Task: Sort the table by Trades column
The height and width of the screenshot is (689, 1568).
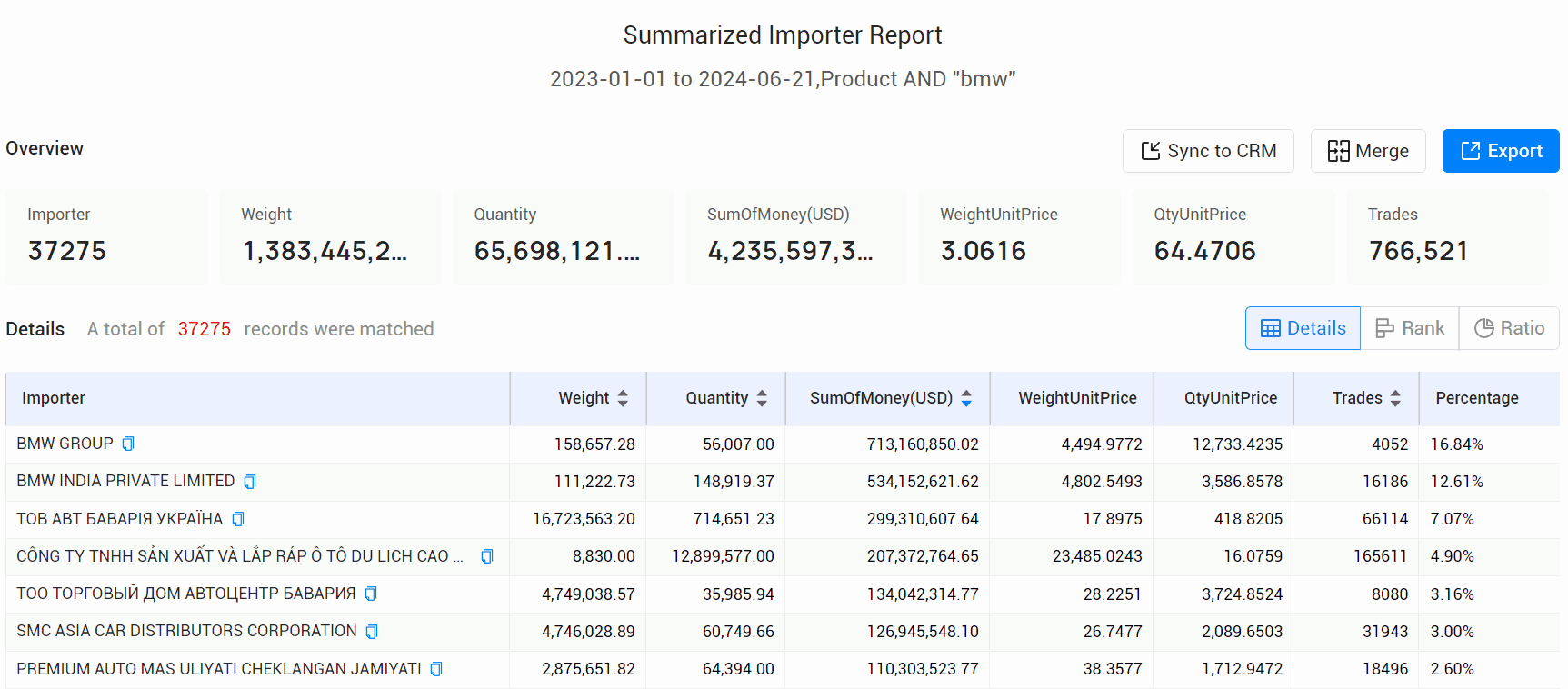Action: tap(1395, 398)
